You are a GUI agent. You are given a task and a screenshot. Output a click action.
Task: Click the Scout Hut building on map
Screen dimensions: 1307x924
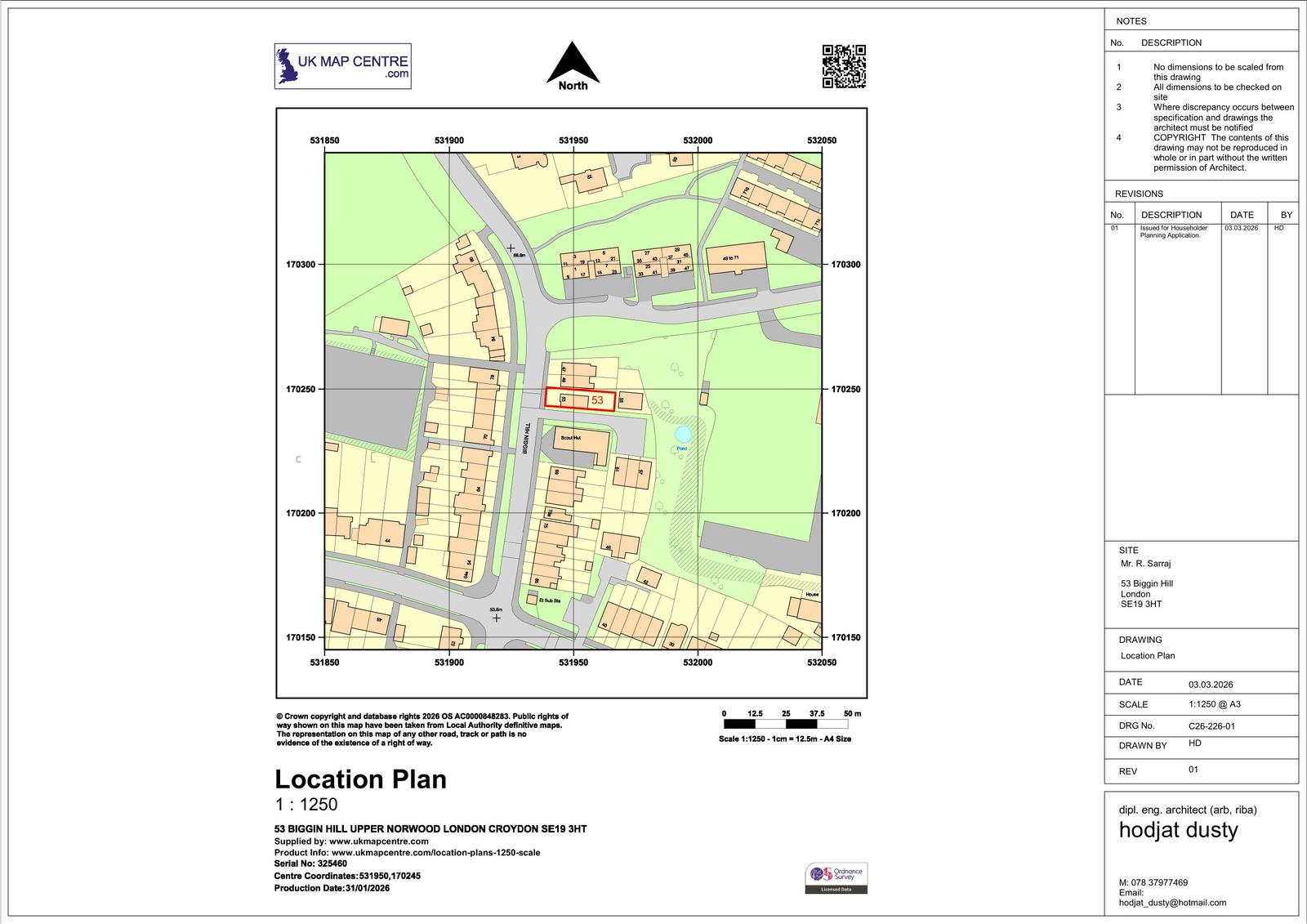click(x=581, y=444)
